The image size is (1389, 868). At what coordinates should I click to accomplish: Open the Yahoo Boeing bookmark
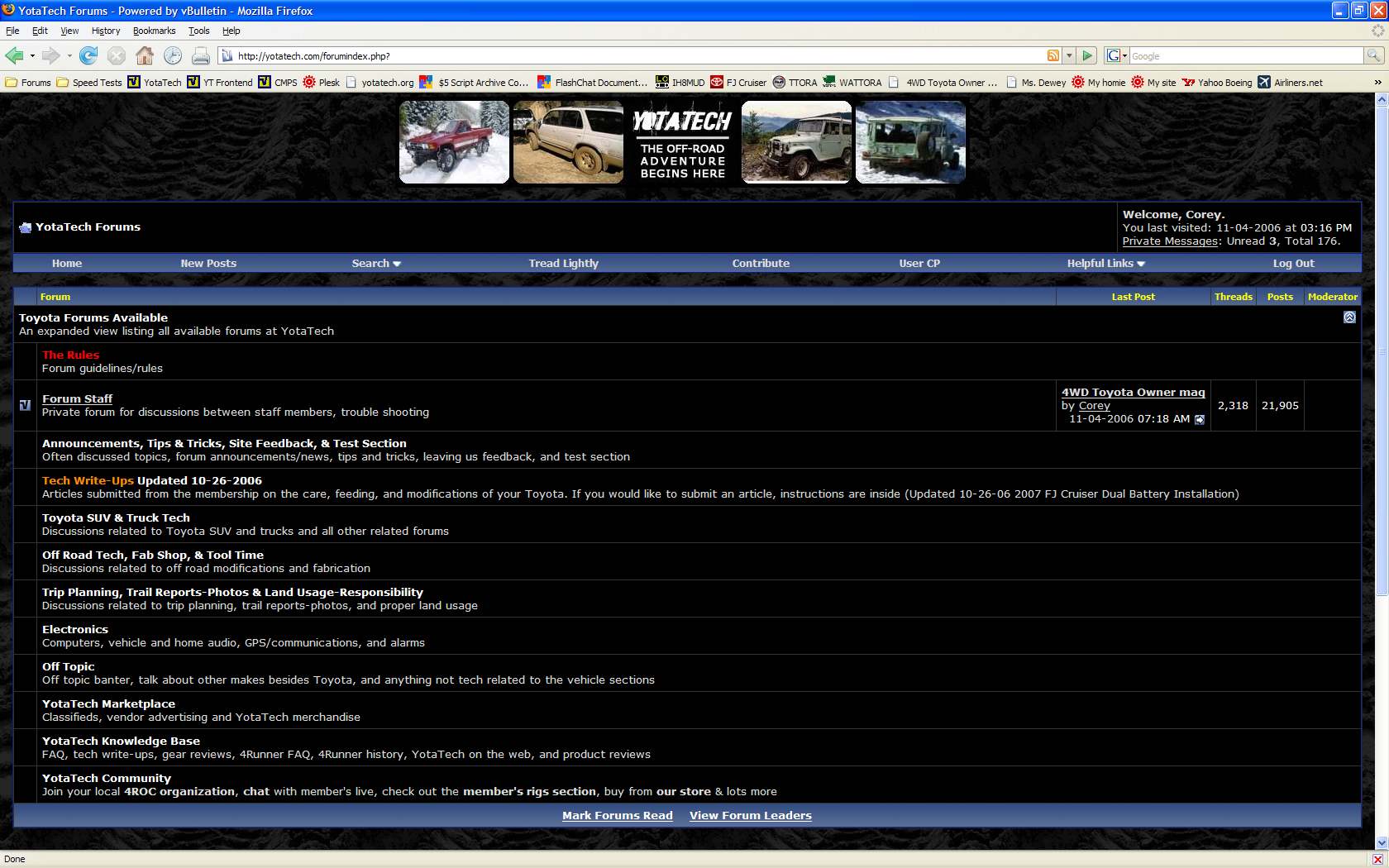(x=1217, y=83)
